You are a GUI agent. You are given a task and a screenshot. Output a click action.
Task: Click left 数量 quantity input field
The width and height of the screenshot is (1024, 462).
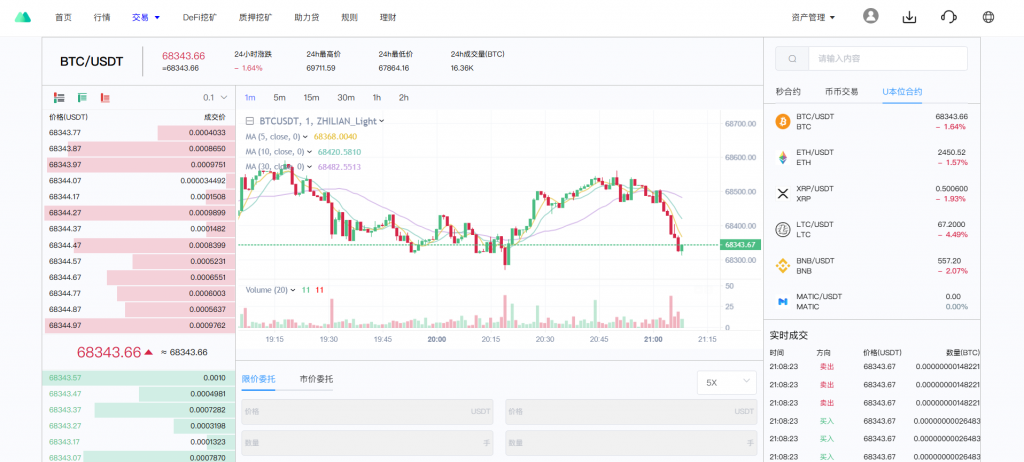coord(367,442)
